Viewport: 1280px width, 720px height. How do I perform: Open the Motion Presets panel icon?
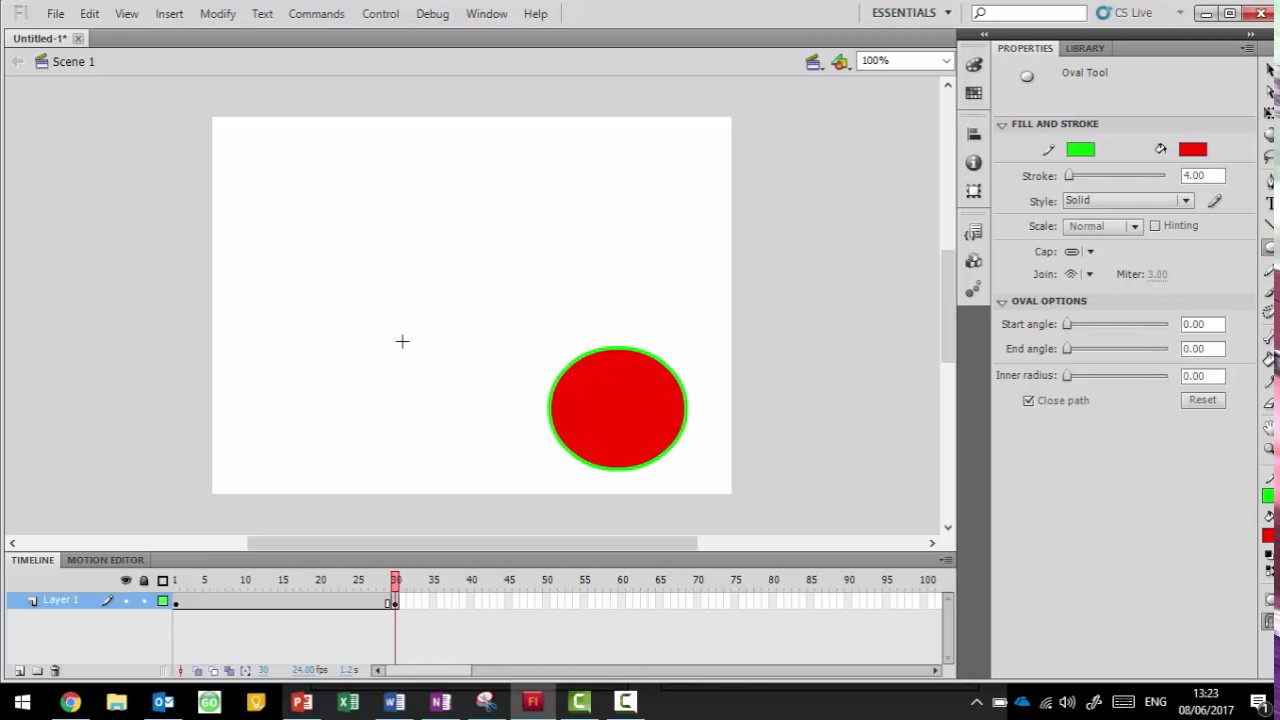coord(974,290)
